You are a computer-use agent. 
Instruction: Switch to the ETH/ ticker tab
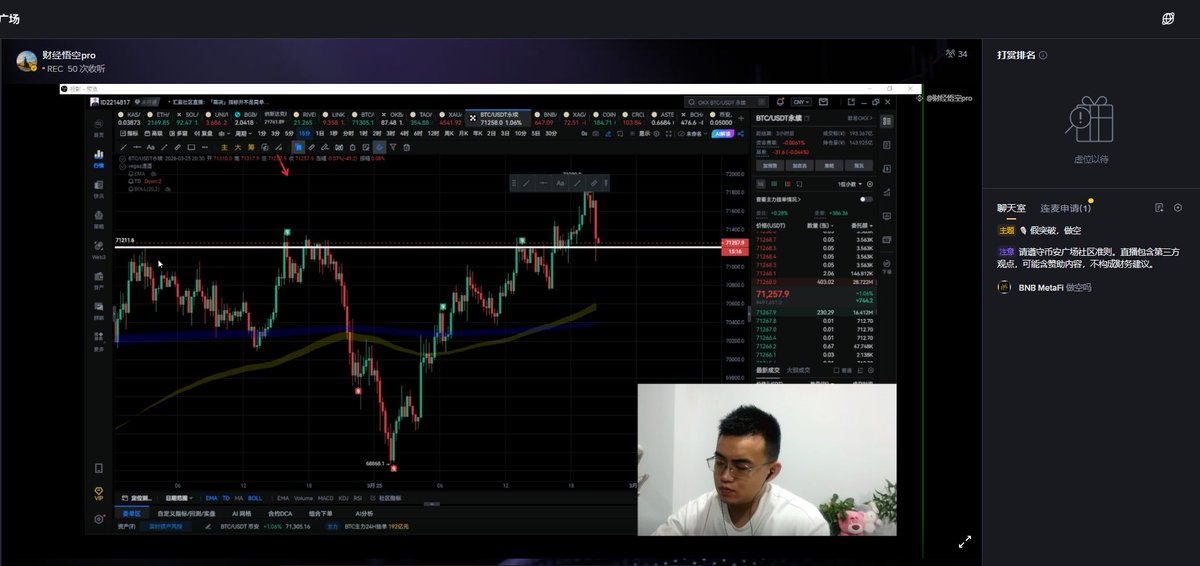157,118
